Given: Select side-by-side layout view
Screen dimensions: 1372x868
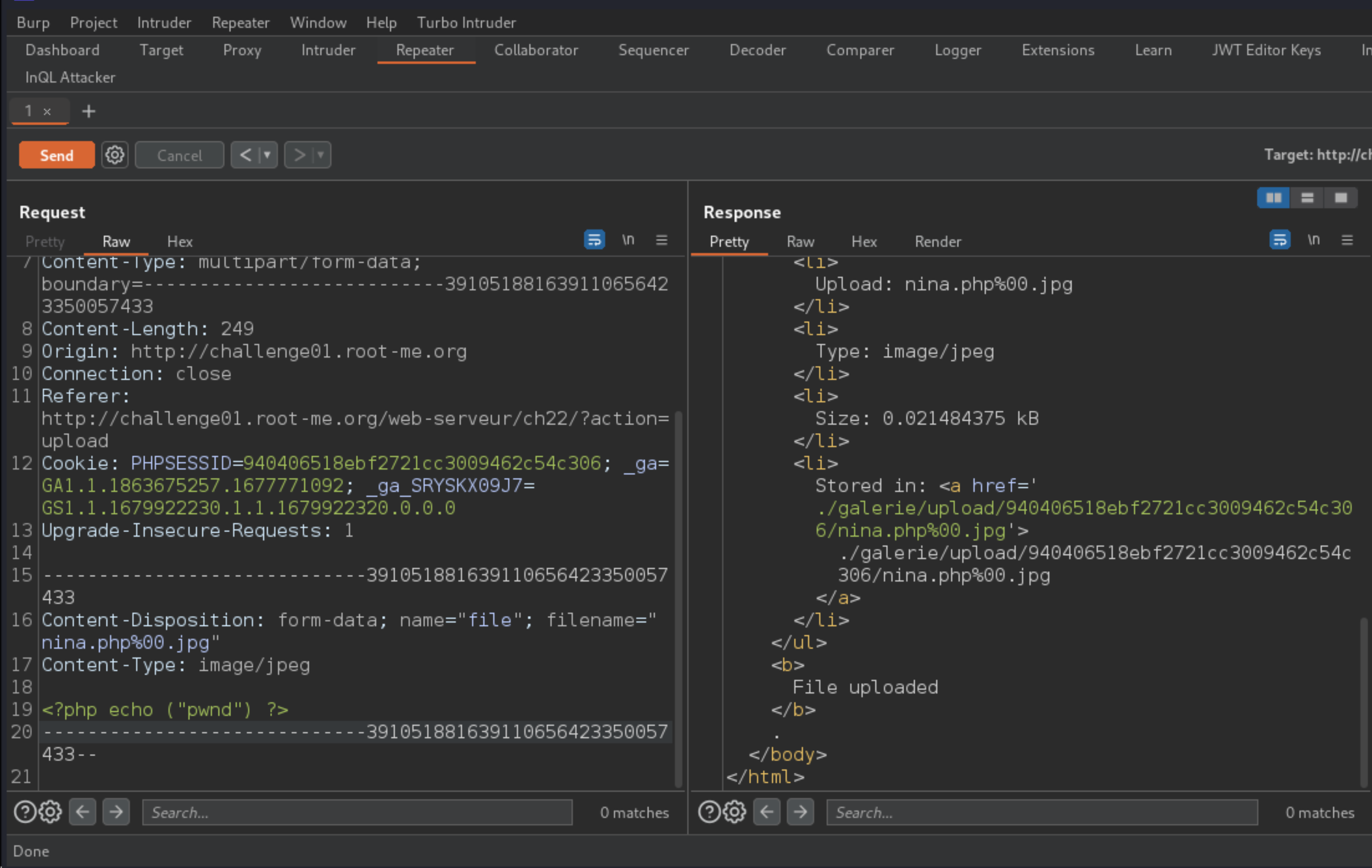Looking at the screenshot, I should tap(1273, 198).
